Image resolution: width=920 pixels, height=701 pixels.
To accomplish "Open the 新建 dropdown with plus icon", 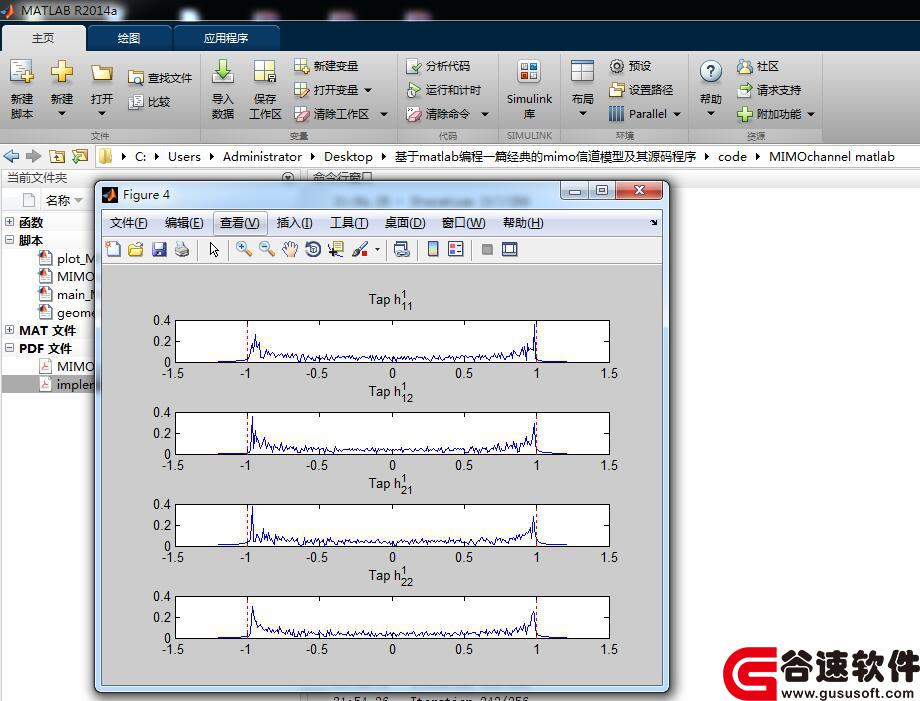I will coord(62,89).
